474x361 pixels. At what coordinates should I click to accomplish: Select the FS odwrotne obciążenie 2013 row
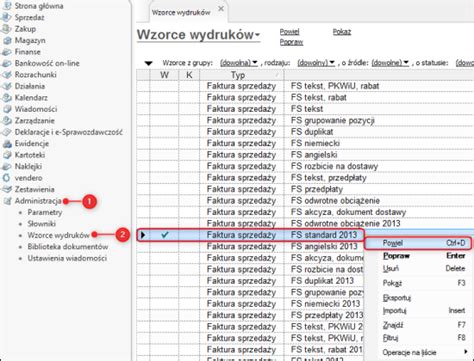(x=305, y=223)
